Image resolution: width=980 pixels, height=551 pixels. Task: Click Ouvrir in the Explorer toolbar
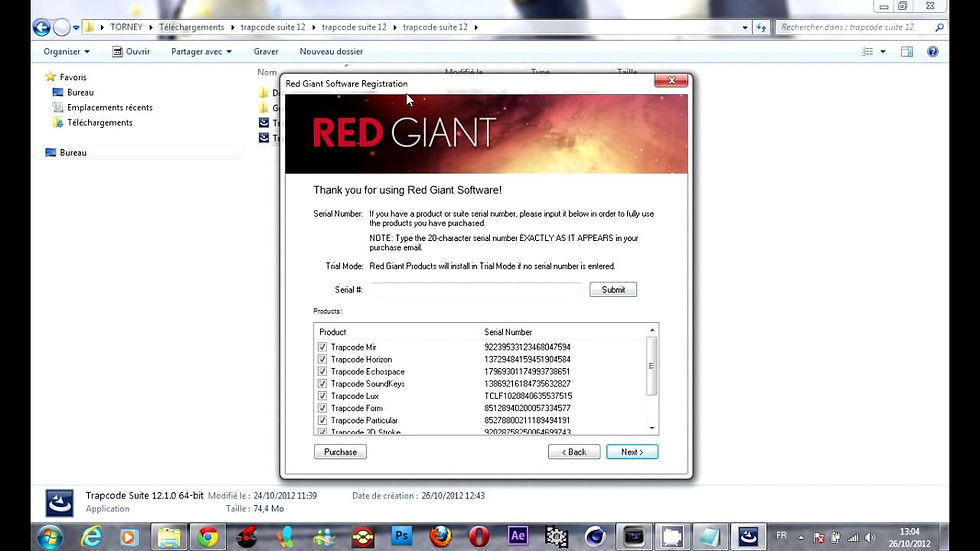(x=131, y=52)
